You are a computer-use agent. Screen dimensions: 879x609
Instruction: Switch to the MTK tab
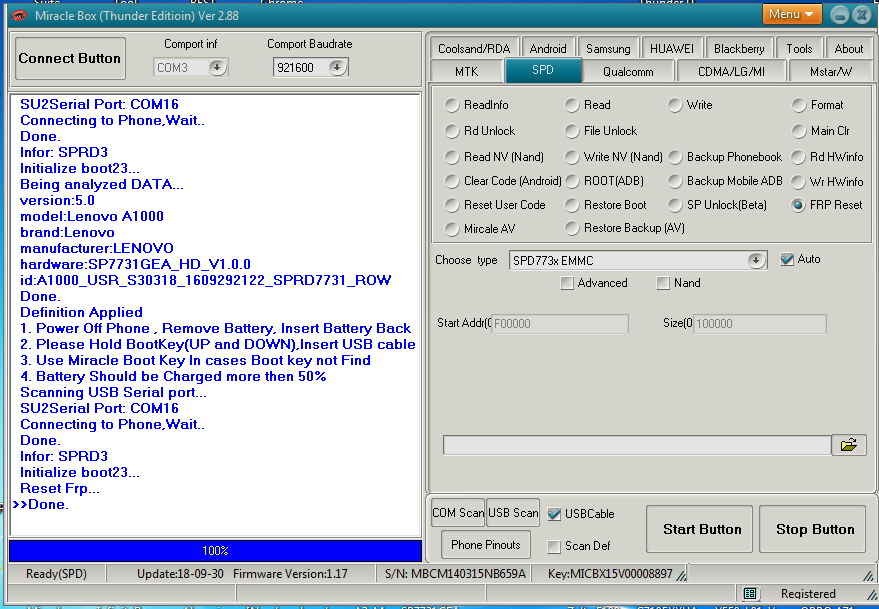(466, 71)
